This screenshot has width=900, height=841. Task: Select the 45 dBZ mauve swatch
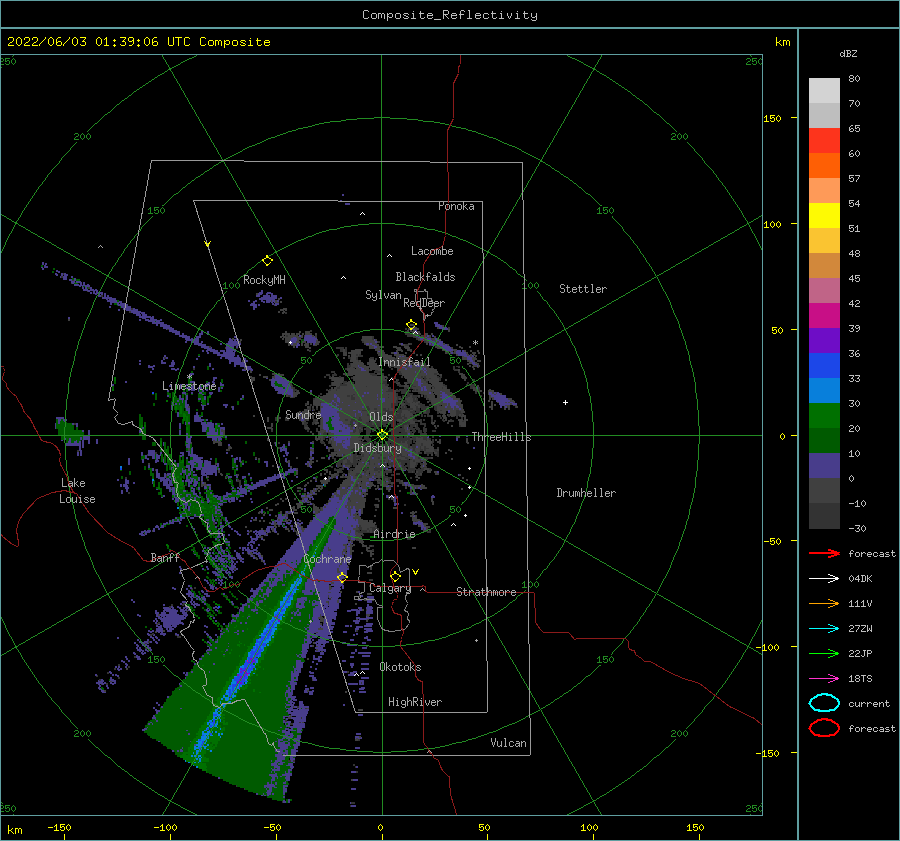point(824,290)
